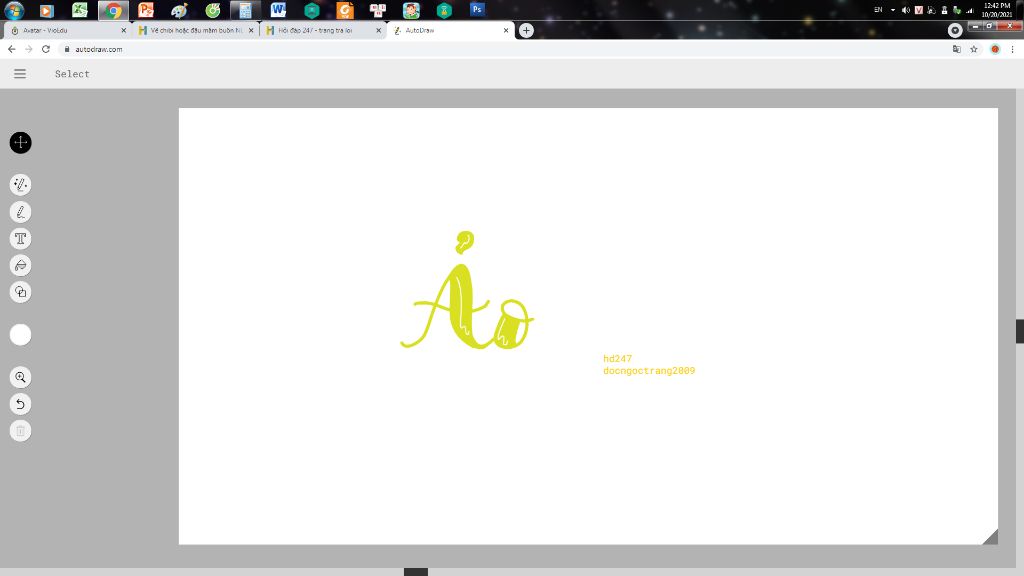This screenshot has width=1024, height=576.
Task: Open media player from the taskbar
Action: pos(46,10)
